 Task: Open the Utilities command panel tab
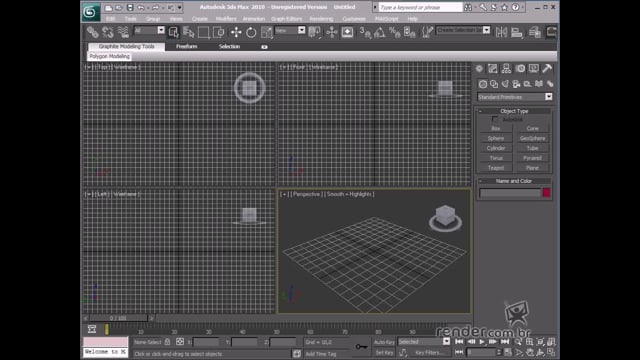pos(547,69)
